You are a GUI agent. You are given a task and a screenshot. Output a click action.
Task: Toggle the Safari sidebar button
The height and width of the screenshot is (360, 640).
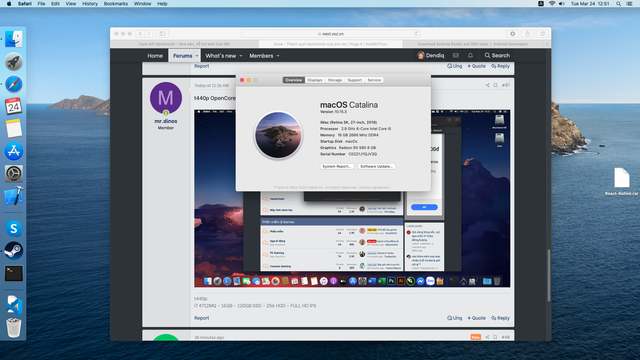[162, 33]
